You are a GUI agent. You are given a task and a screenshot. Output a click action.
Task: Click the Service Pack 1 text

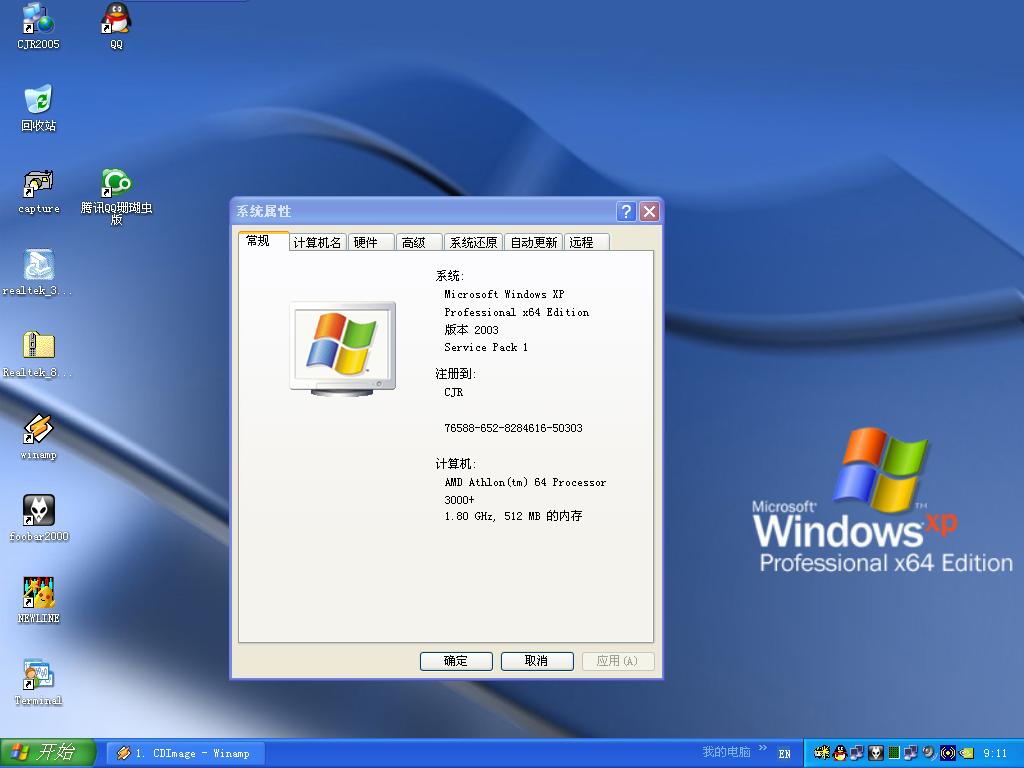(486, 347)
